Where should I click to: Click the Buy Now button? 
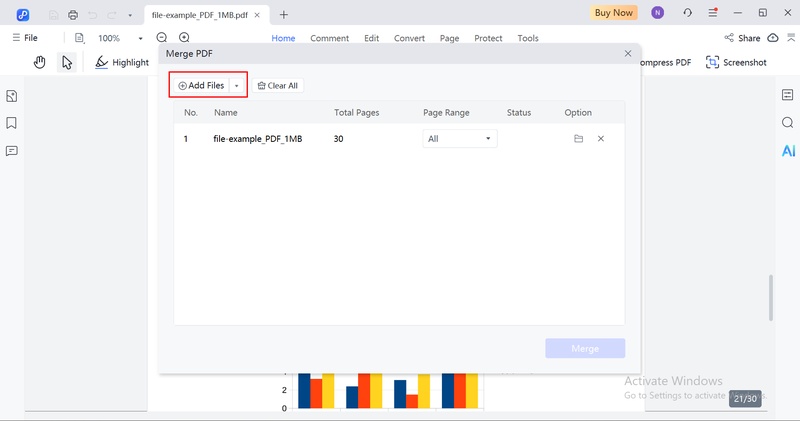point(613,13)
